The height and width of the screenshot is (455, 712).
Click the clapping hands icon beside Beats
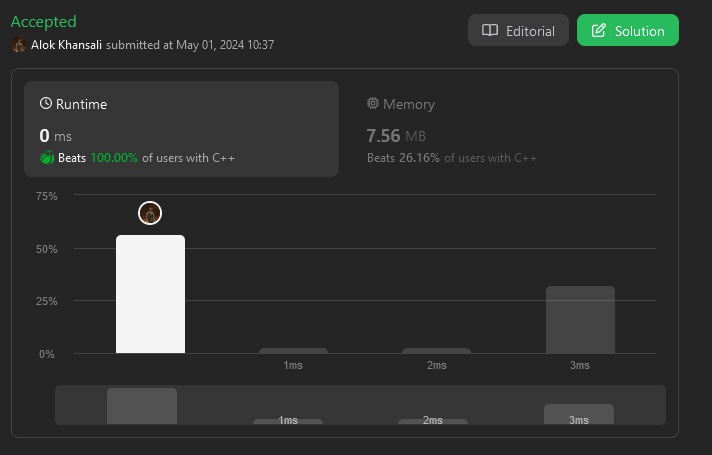point(47,158)
